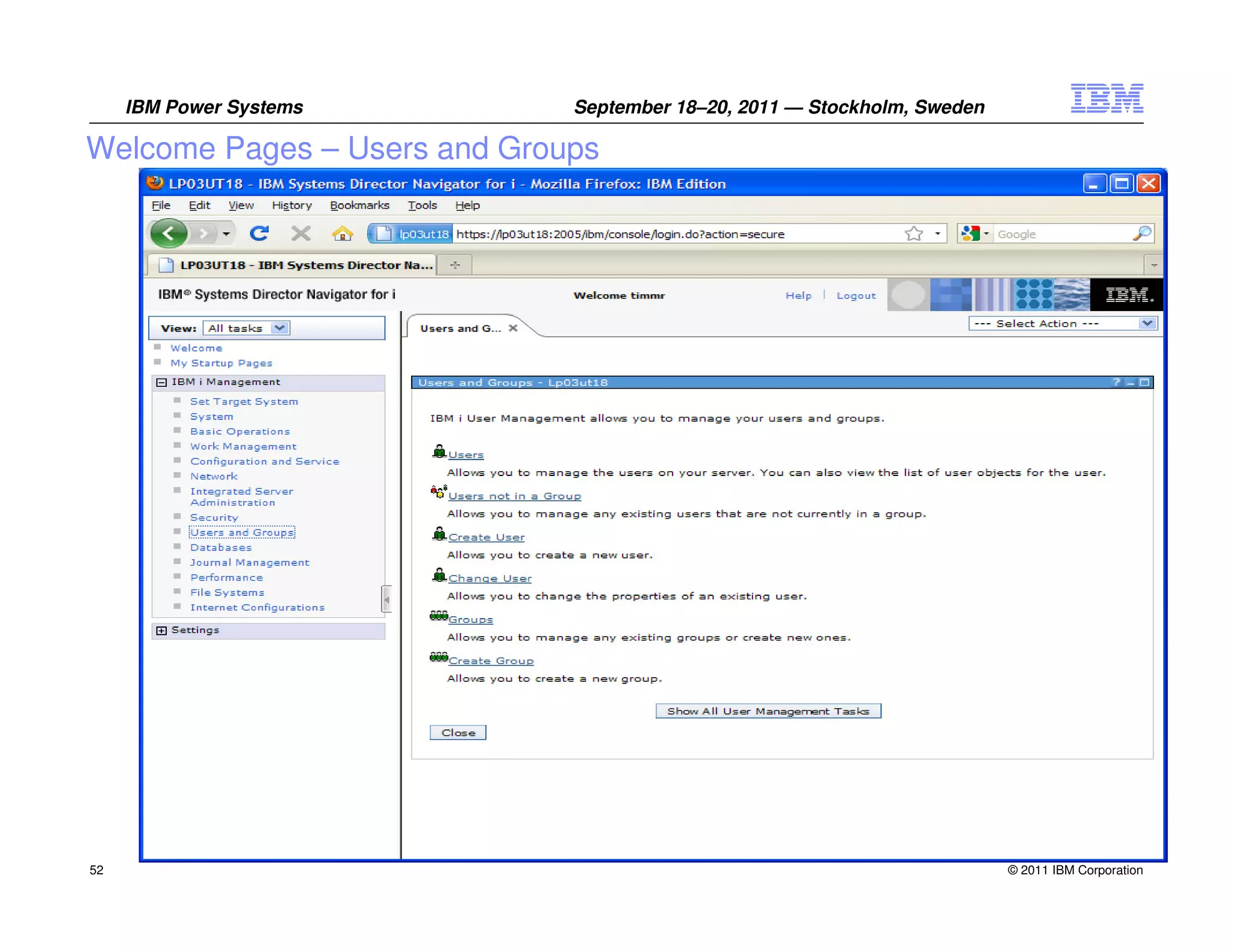
Task: Click the Close button in portlet
Action: 458,732
